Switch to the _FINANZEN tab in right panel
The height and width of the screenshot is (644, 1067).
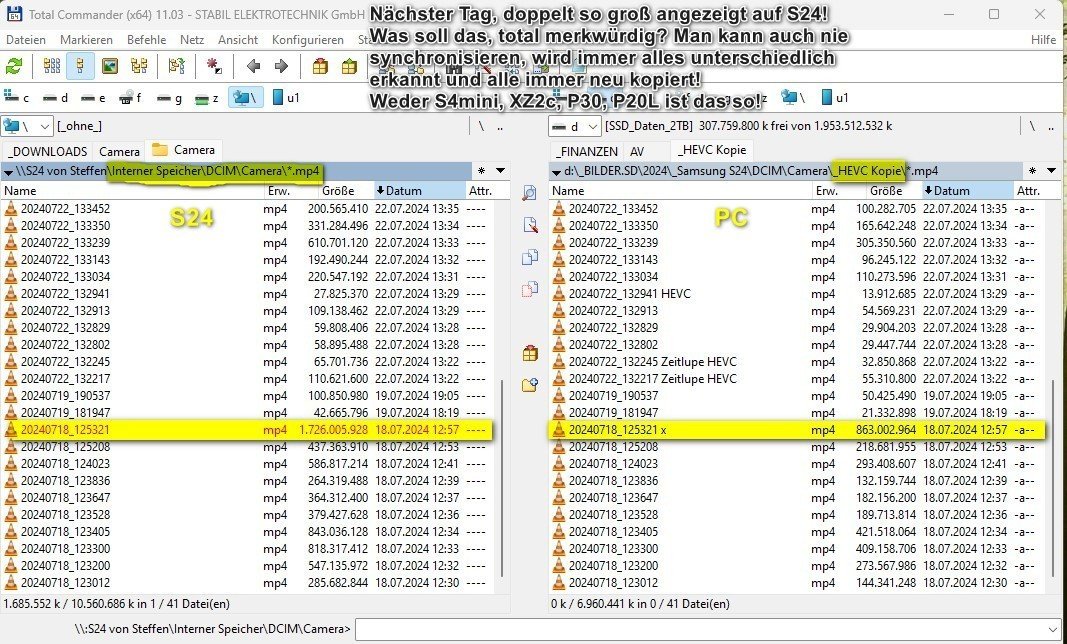click(587, 150)
